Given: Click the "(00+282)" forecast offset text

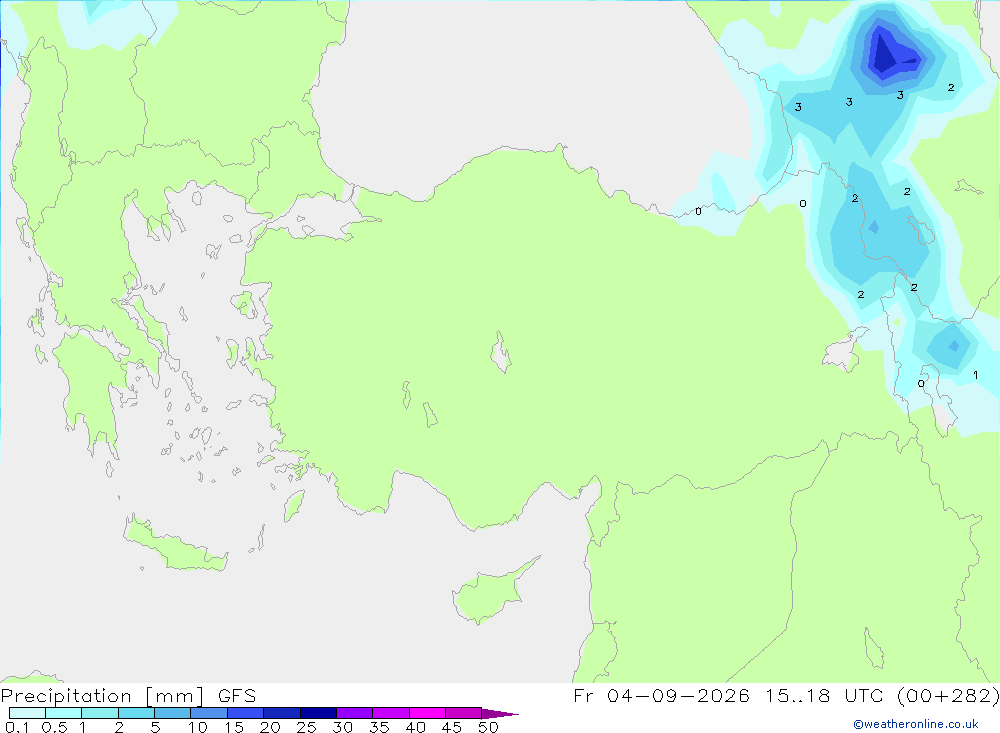Looking at the screenshot, I should (948, 696).
